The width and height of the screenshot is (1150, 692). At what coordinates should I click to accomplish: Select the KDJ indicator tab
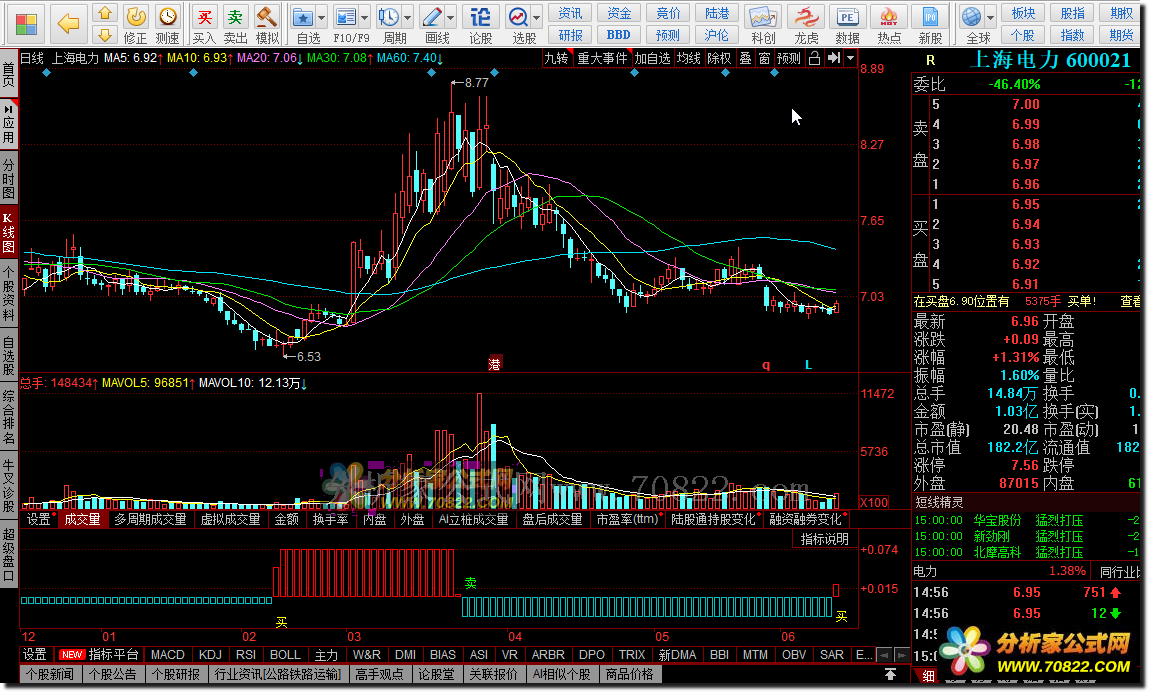210,655
